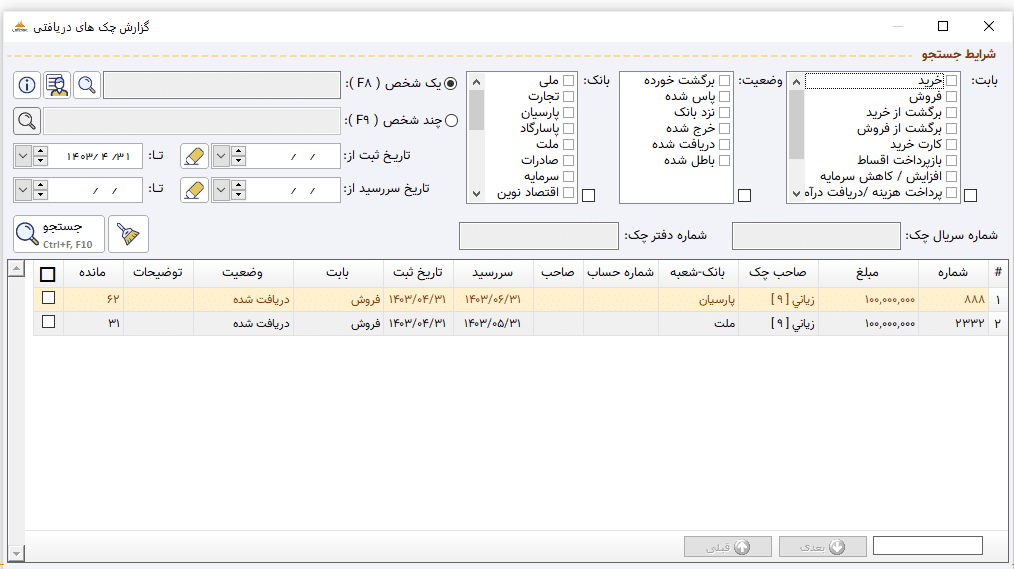
Task: Clear تاریخ سررسید date with eraser icon
Action: (194, 190)
